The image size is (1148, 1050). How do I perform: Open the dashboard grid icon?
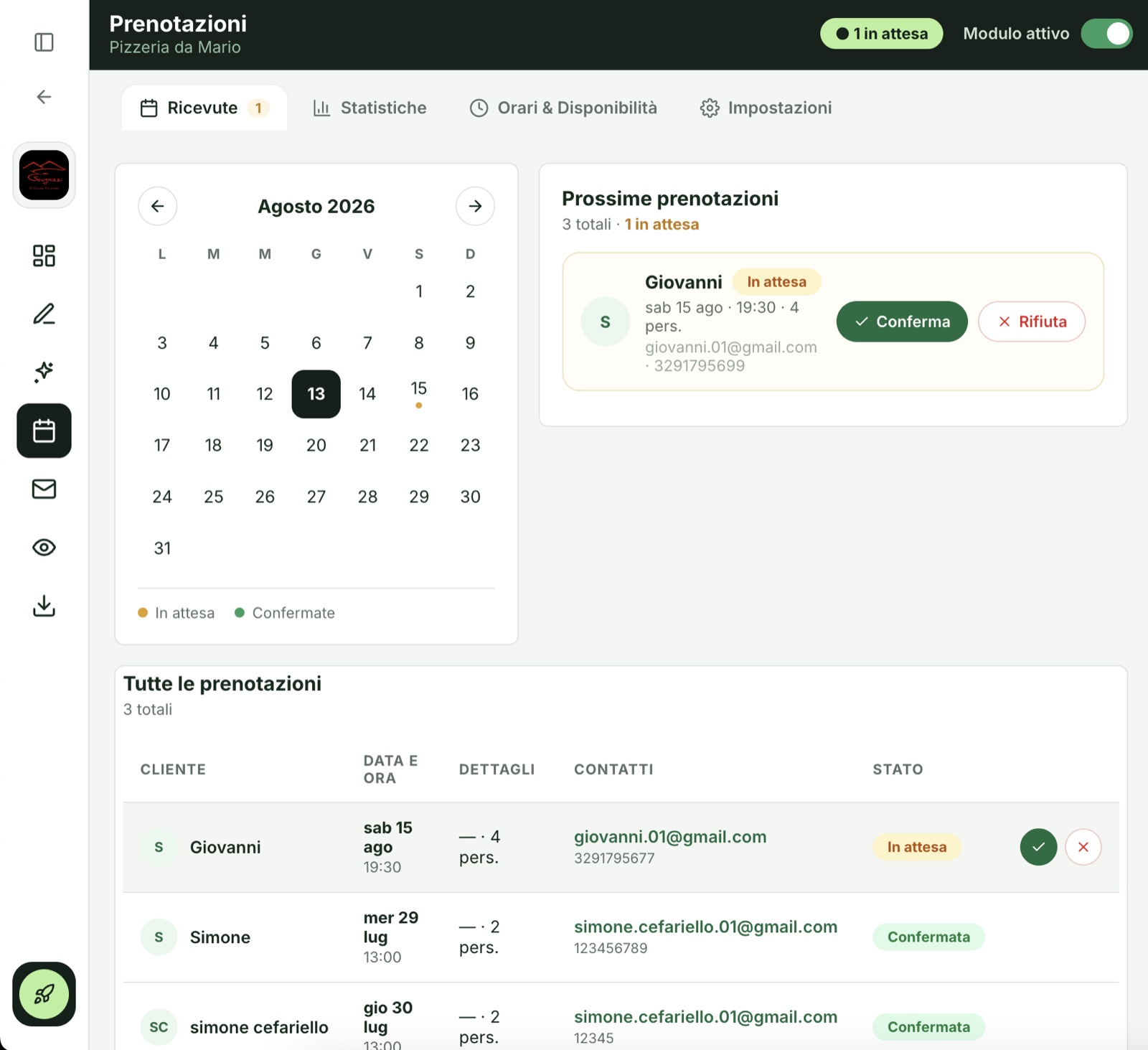point(44,256)
